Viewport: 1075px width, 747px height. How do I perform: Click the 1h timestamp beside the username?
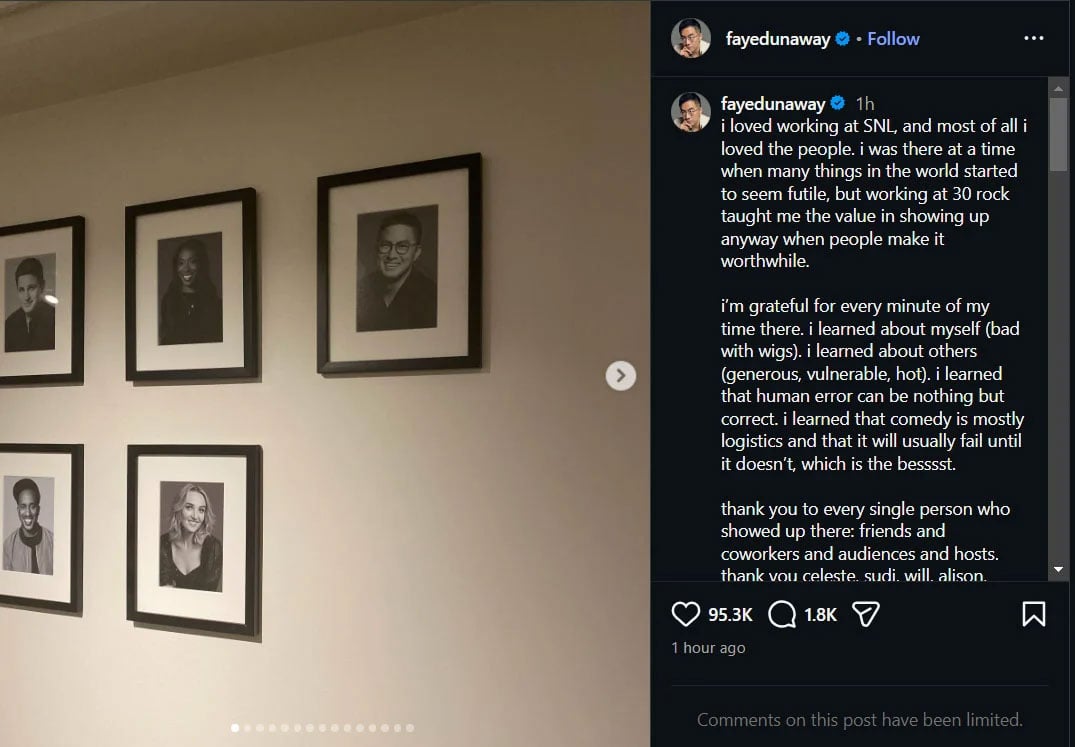[864, 103]
